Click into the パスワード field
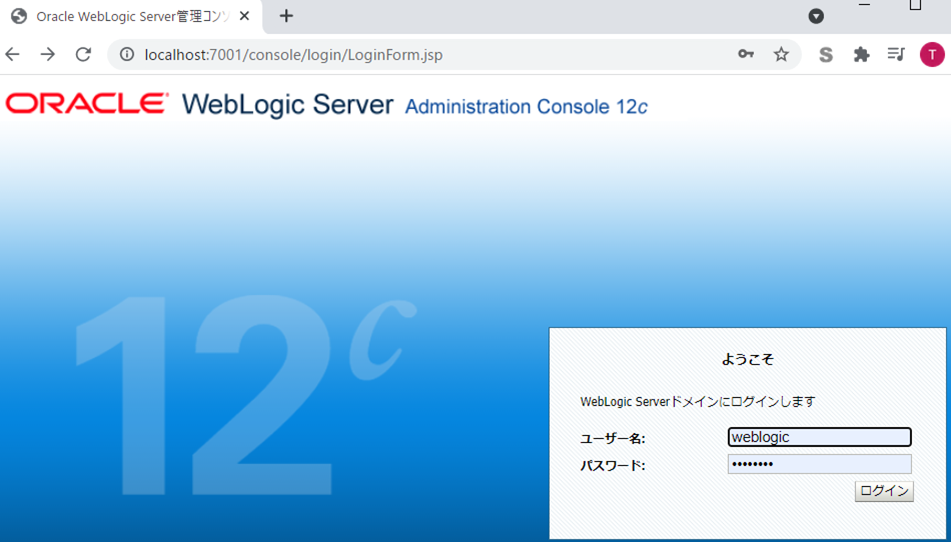 pyautogui.click(x=819, y=464)
